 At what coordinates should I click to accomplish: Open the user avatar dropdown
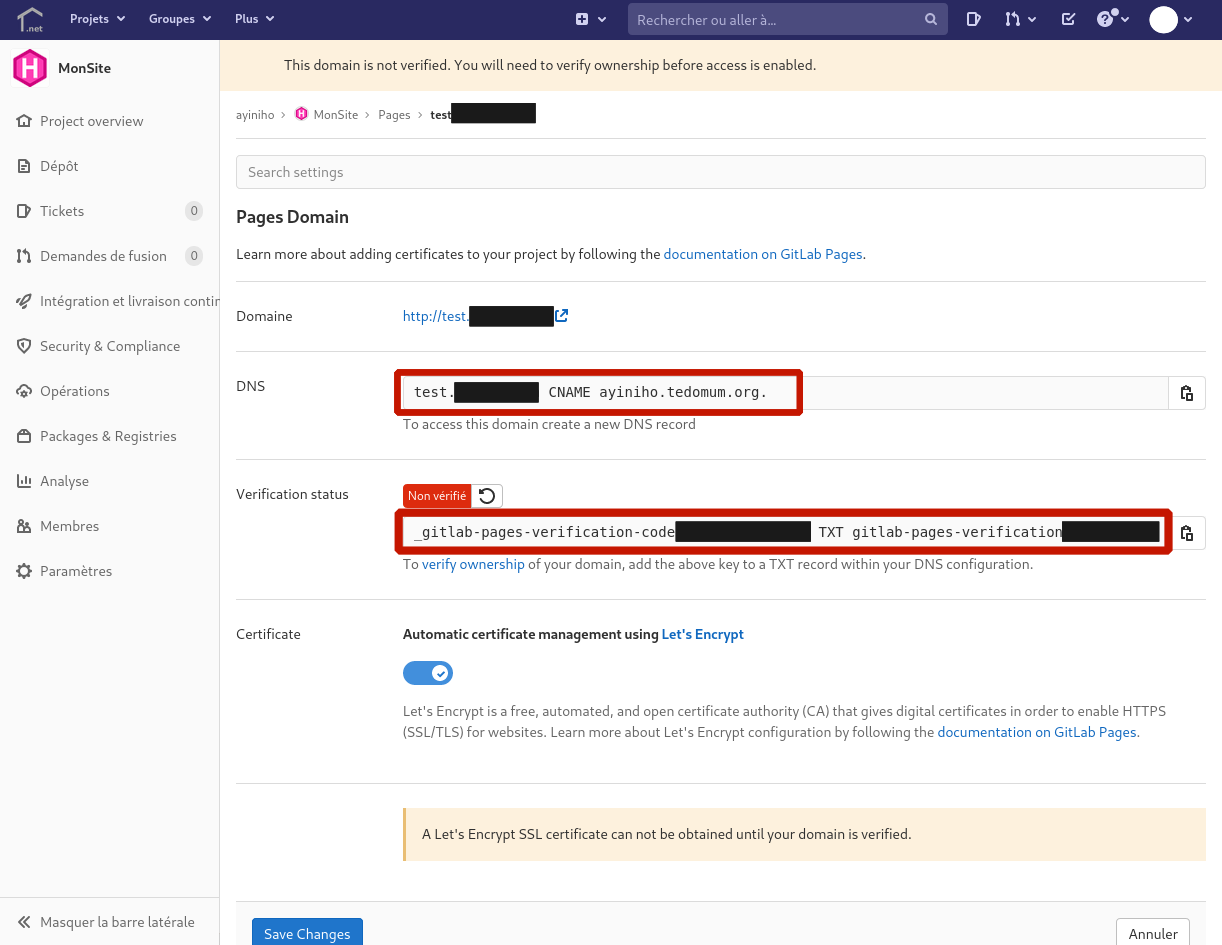point(1171,19)
